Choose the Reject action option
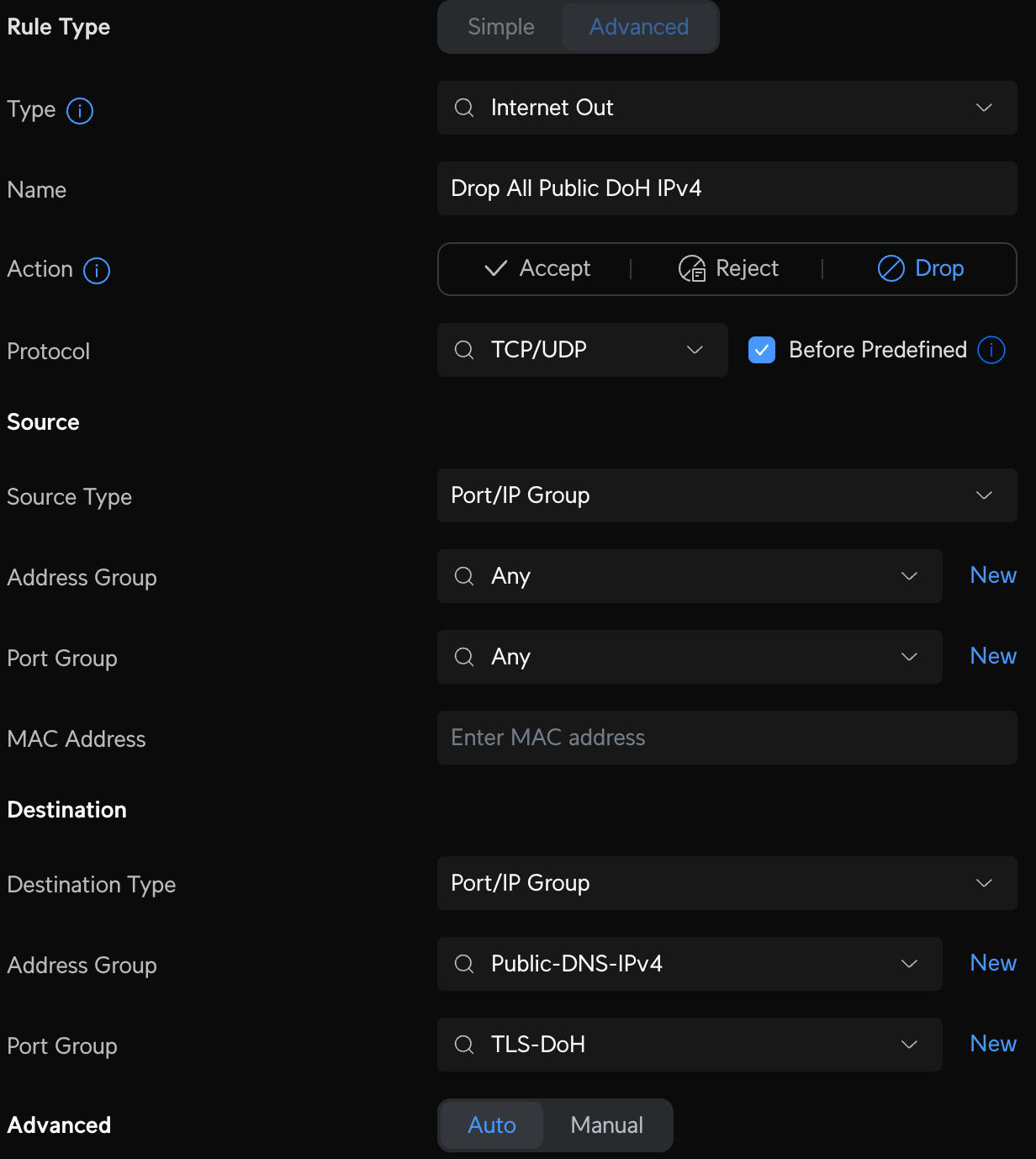 (x=729, y=268)
